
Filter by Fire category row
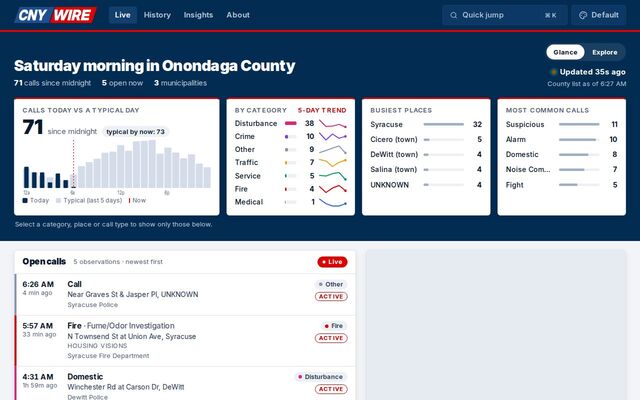tap(291, 189)
